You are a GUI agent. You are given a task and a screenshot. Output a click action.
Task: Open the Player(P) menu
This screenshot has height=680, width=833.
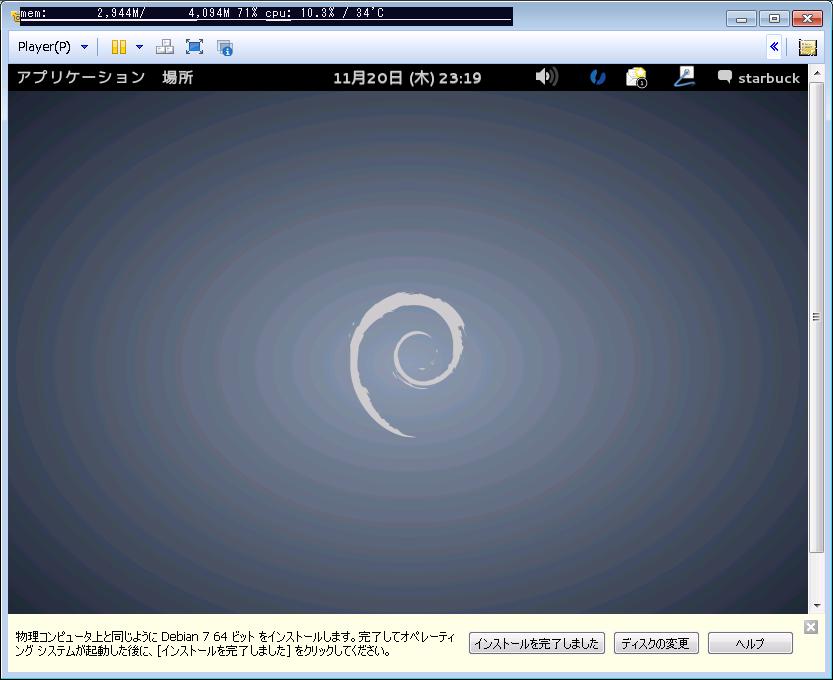pyautogui.click(x=52, y=47)
